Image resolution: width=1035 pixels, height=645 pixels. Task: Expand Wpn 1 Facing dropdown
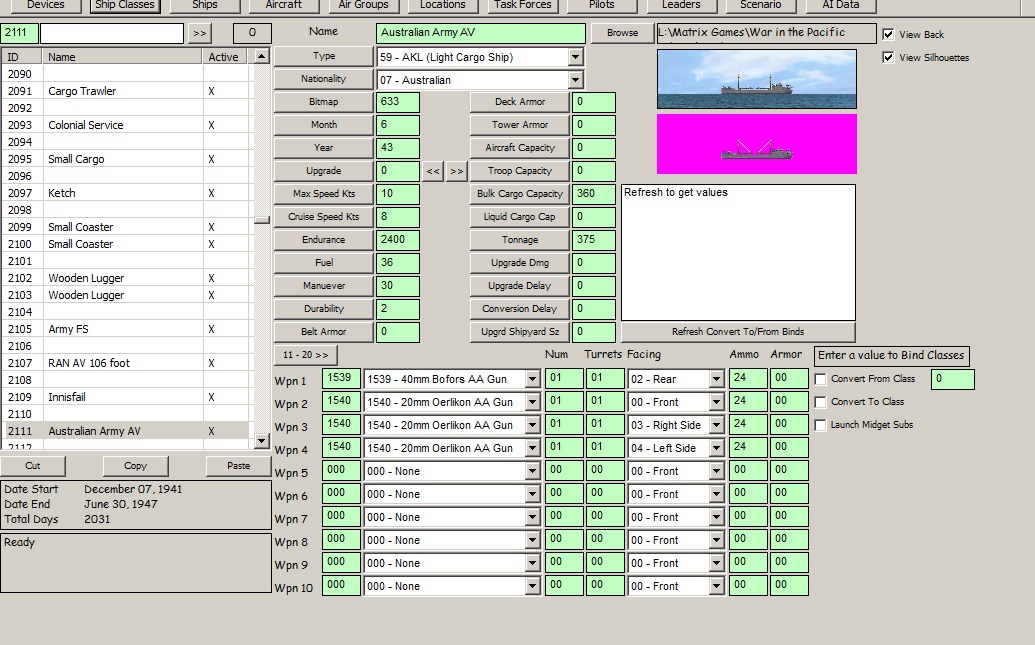click(x=716, y=379)
